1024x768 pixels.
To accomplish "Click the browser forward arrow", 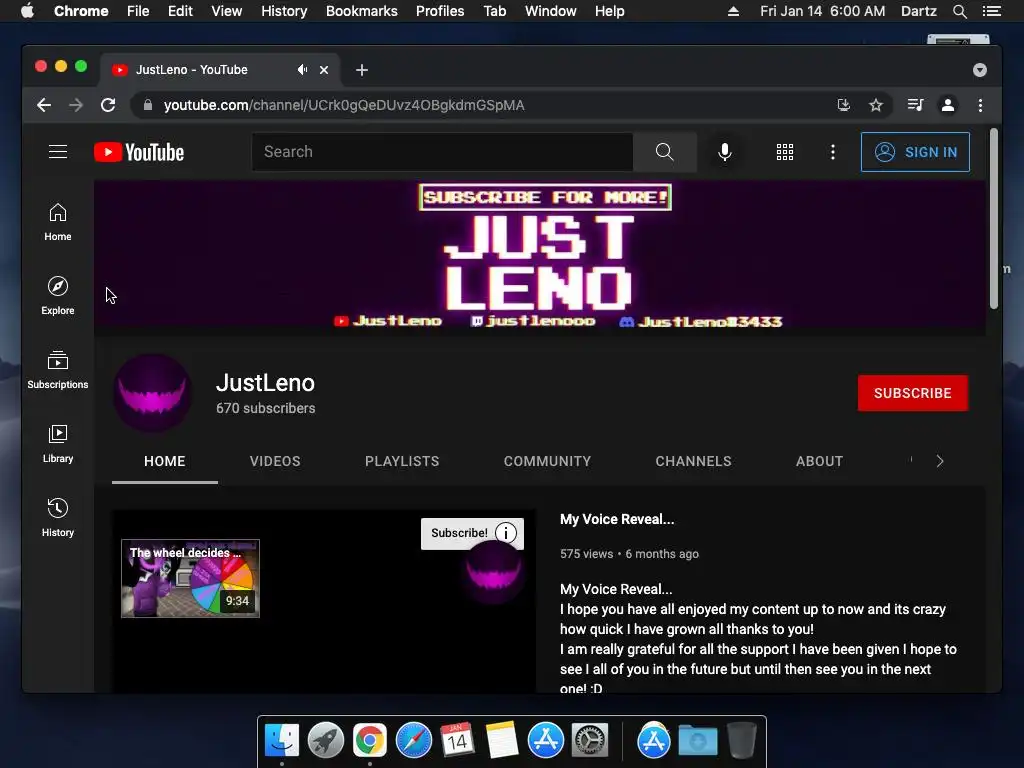I will (x=76, y=105).
